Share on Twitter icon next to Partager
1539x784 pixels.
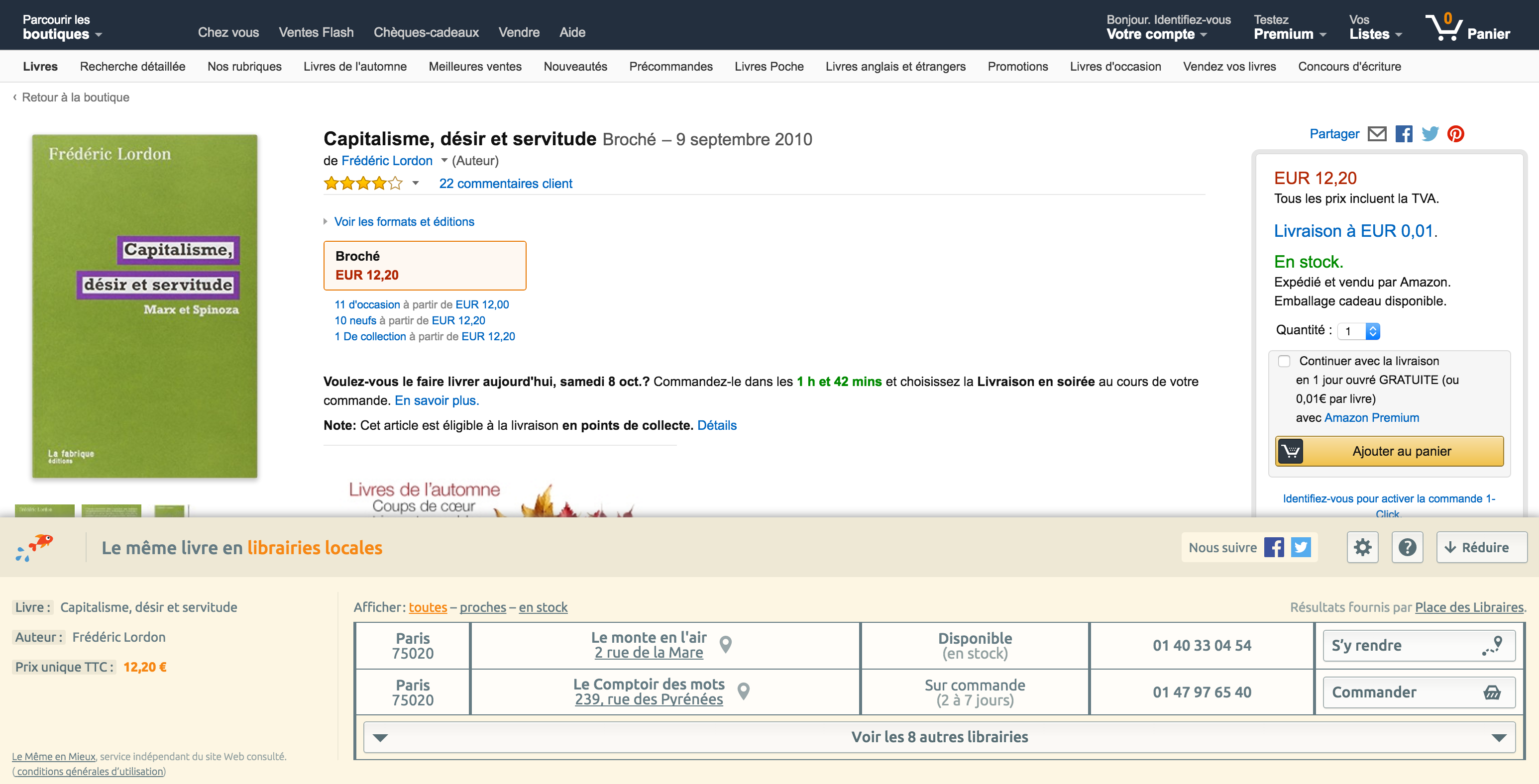click(x=1429, y=134)
